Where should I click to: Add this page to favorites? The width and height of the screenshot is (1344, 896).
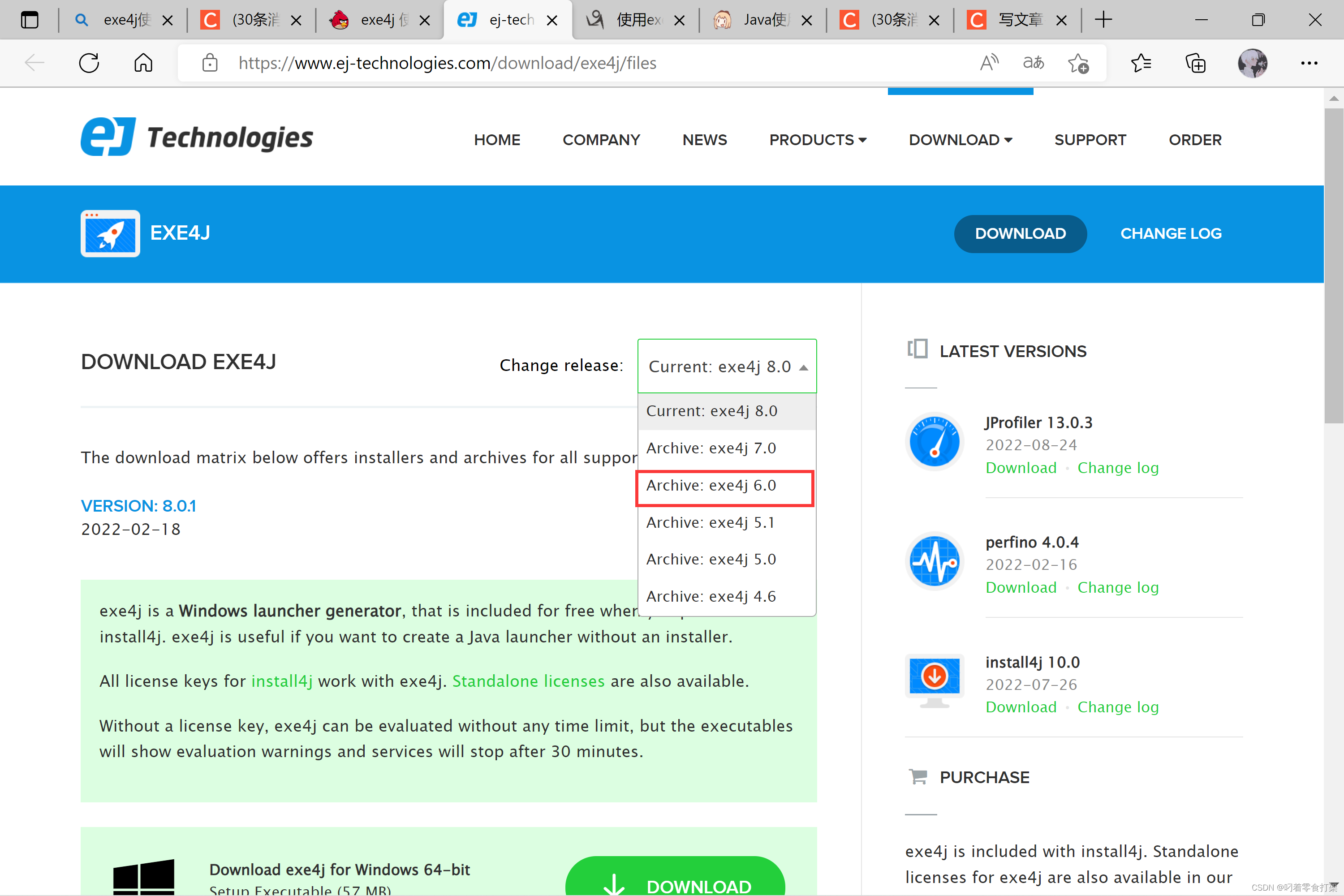coord(1078,63)
